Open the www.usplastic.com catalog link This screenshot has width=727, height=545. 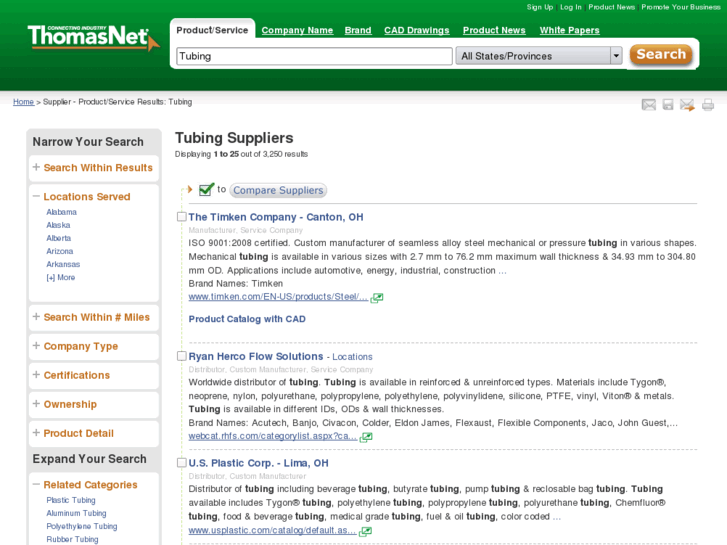pyautogui.click(x=273, y=530)
